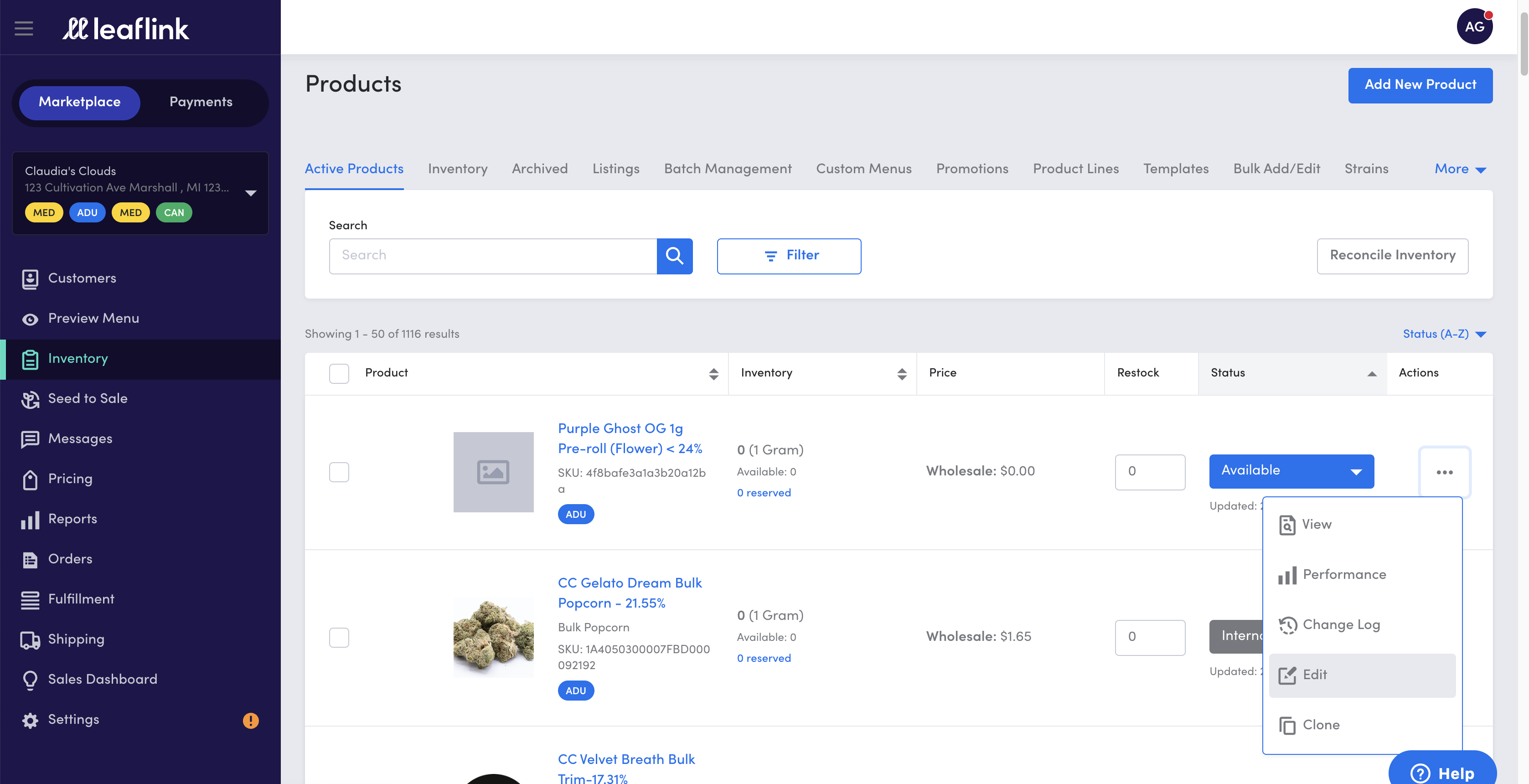Screen dimensions: 1529x784
Task: Open the Internal status dropdown for CC Gelato
Action: (1236, 636)
